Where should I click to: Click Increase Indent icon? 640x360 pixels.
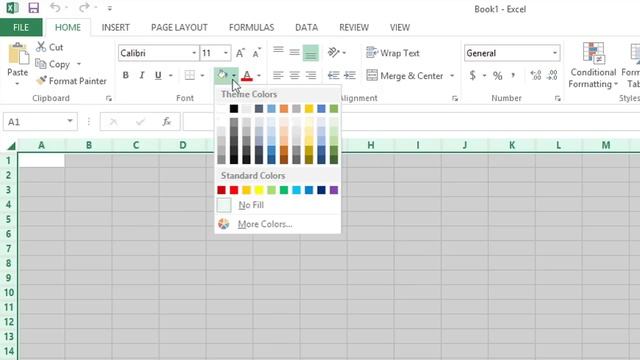(x=350, y=75)
